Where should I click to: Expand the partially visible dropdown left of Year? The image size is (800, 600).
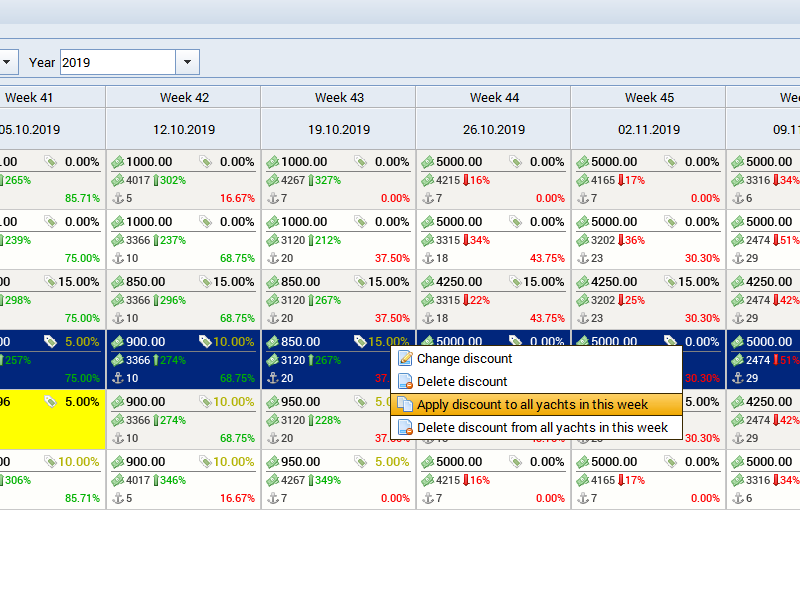pos(6,62)
